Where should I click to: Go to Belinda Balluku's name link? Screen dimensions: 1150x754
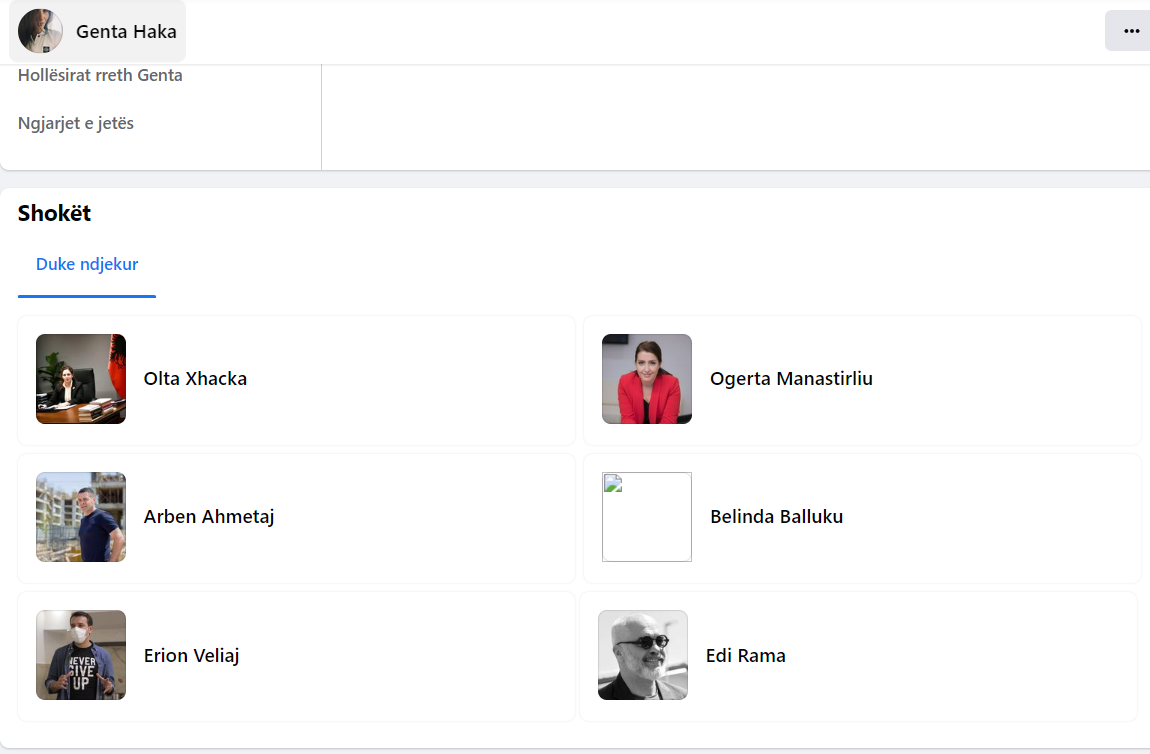[x=776, y=517]
